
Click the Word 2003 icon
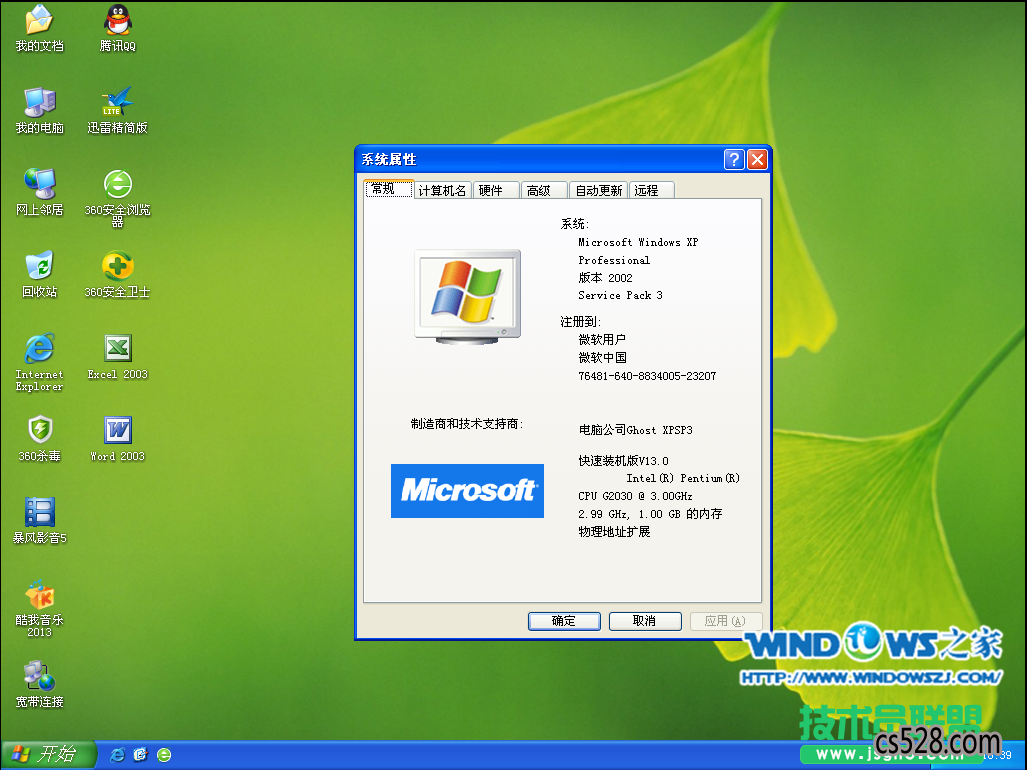point(118,438)
